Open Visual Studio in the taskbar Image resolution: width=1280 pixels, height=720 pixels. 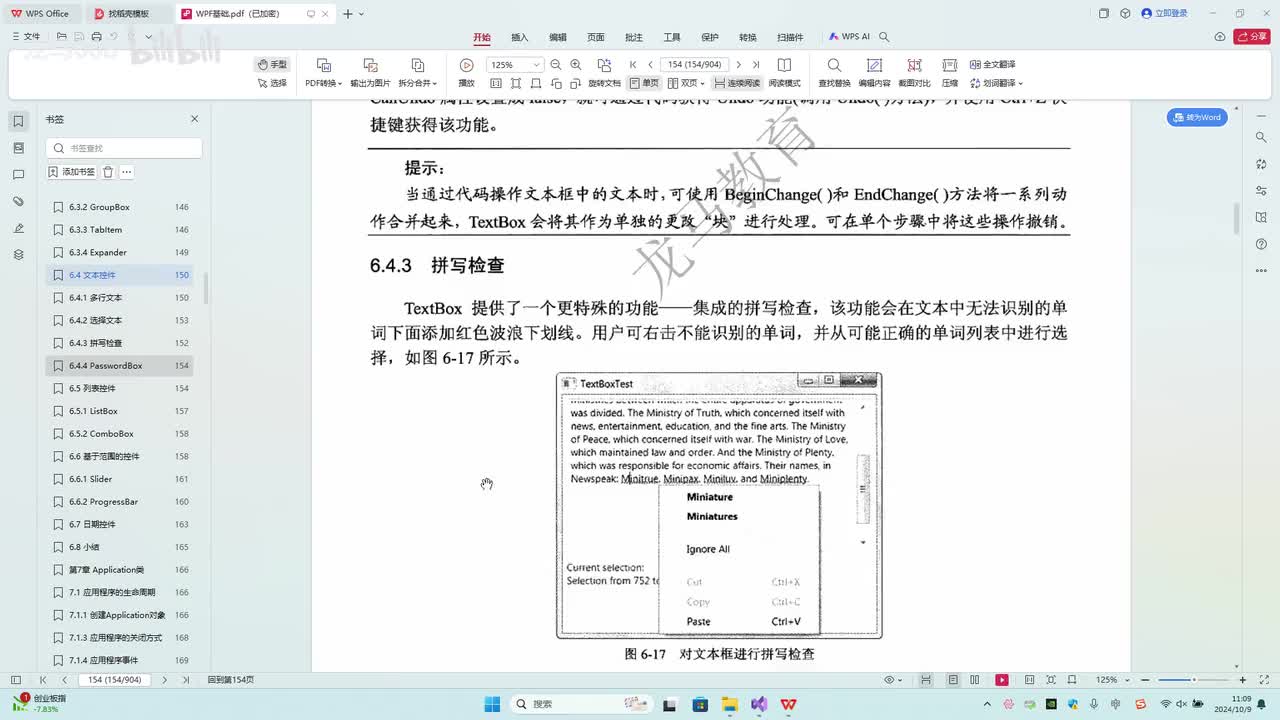point(759,704)
